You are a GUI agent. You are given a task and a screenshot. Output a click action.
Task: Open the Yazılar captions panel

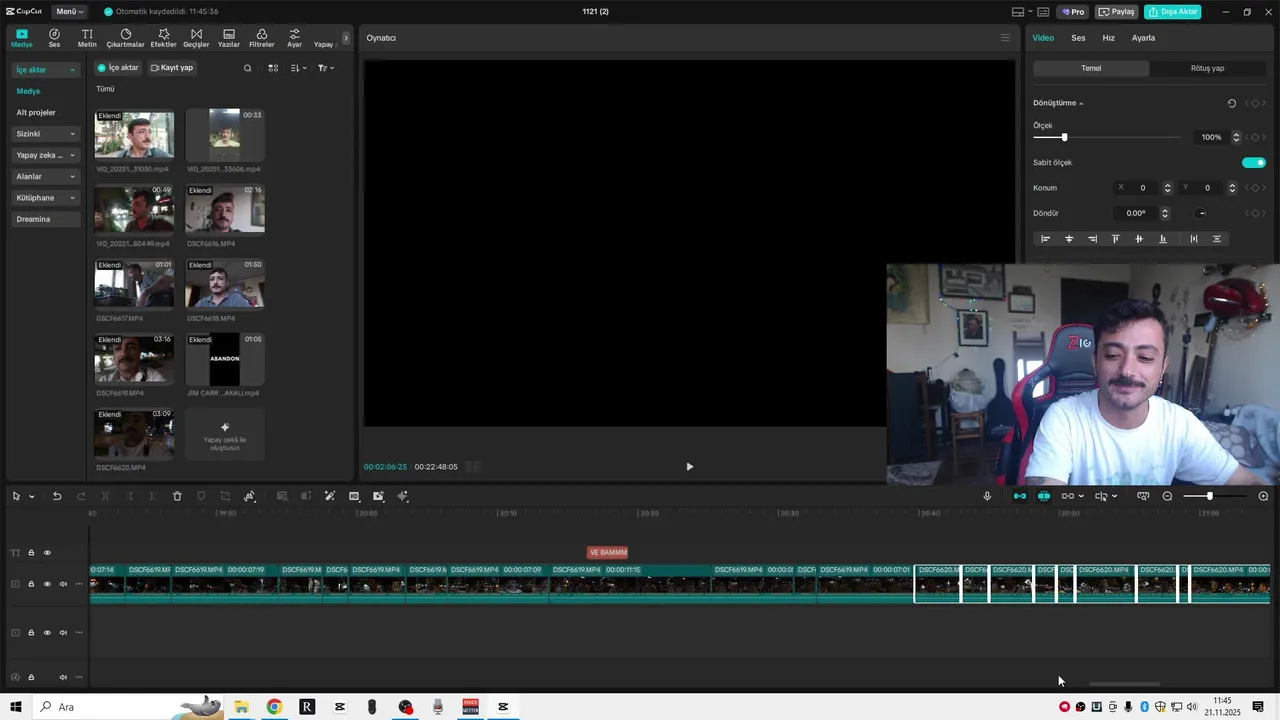(229, 38)
